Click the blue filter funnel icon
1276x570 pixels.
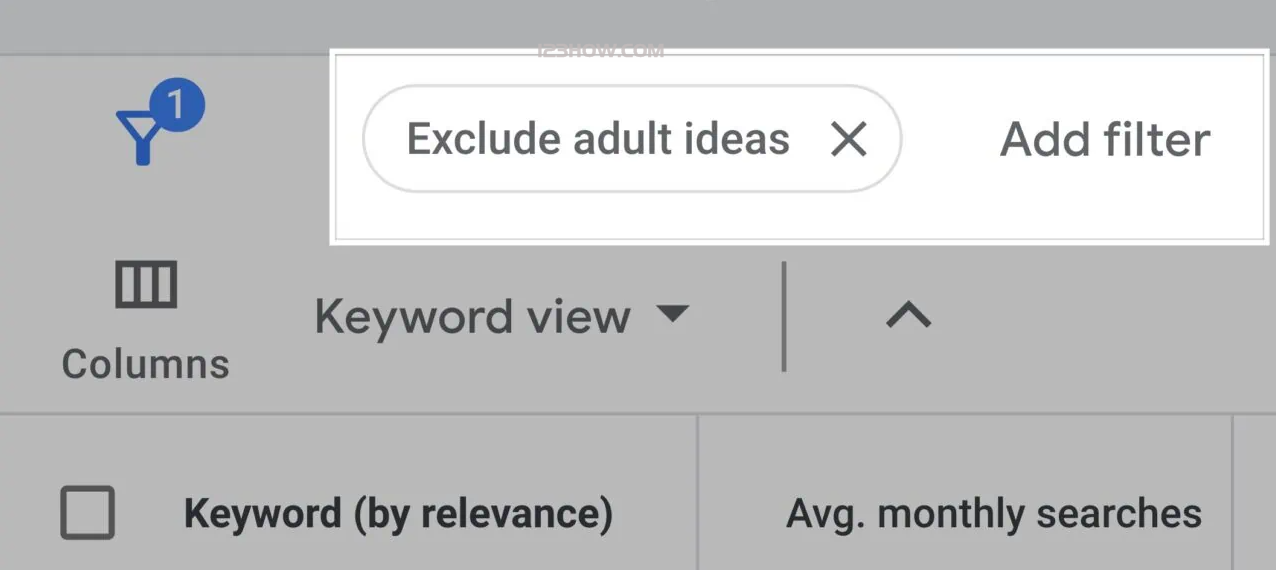point(140,137)
